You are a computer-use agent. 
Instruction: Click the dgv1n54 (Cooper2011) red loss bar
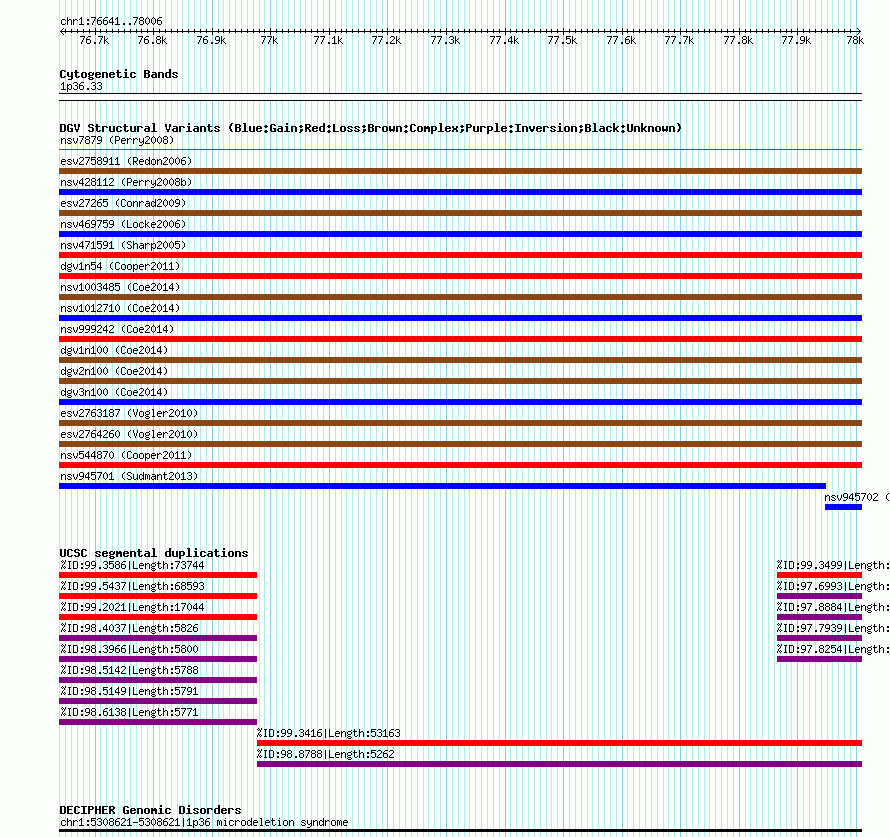point(460,276)
